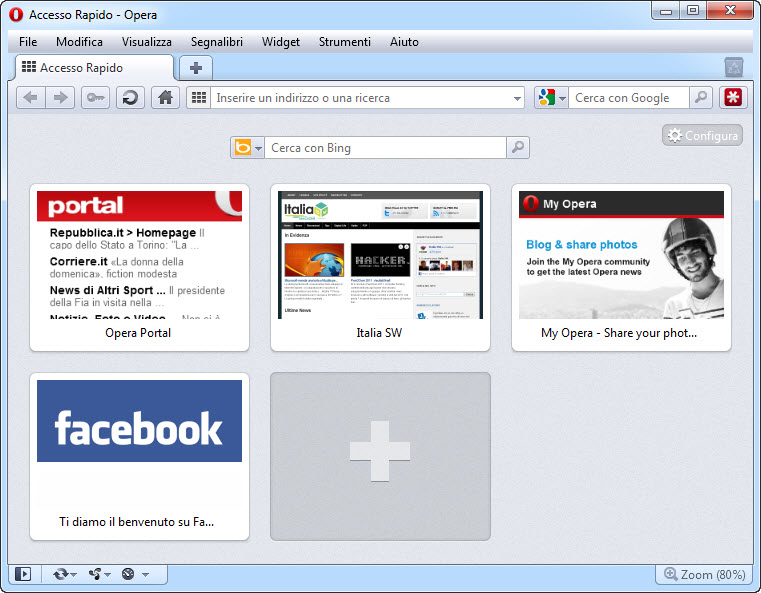Add a new tab with plus button

click(196, 68)
